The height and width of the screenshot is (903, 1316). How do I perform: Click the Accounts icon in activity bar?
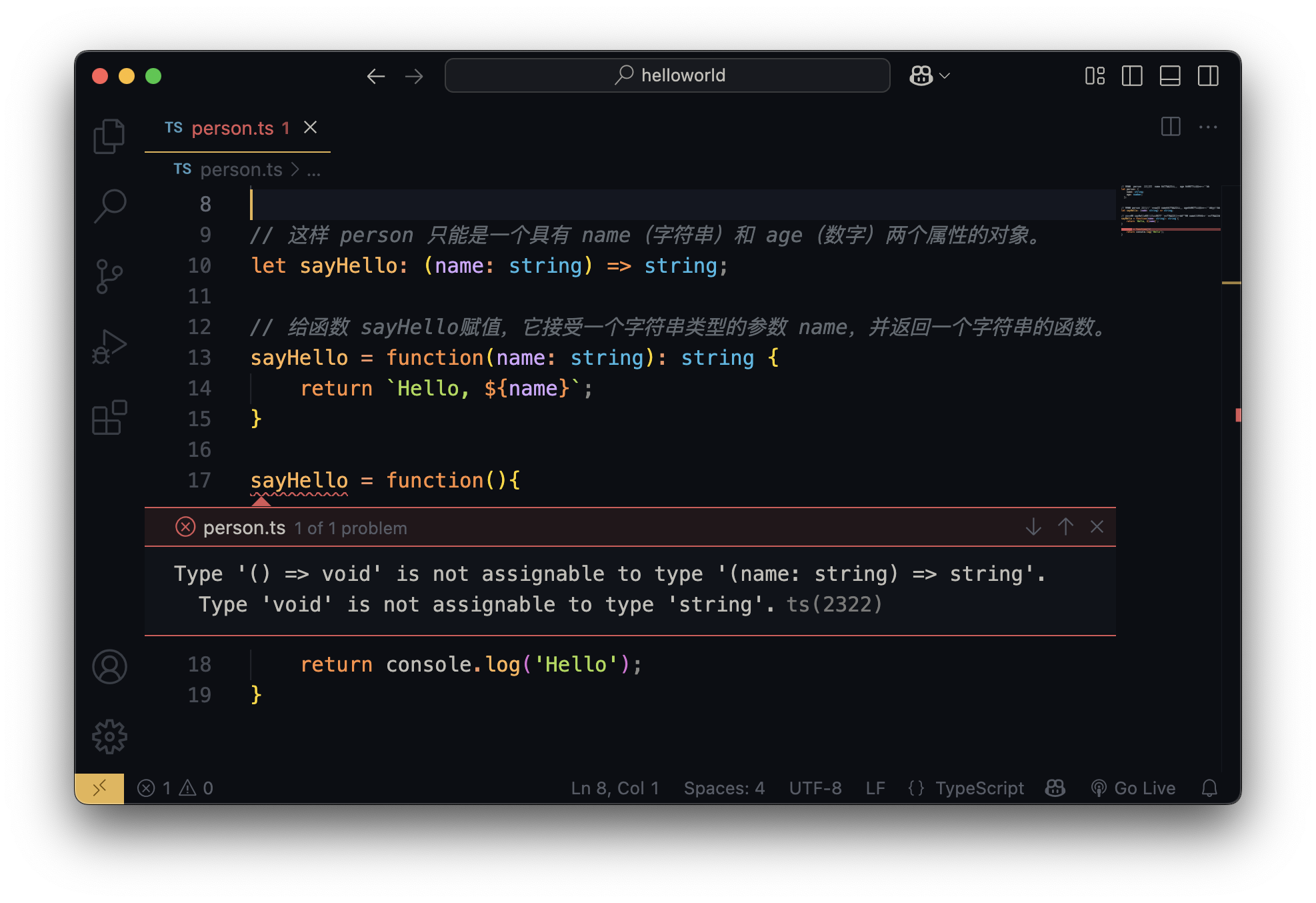(x=109, y=667)
